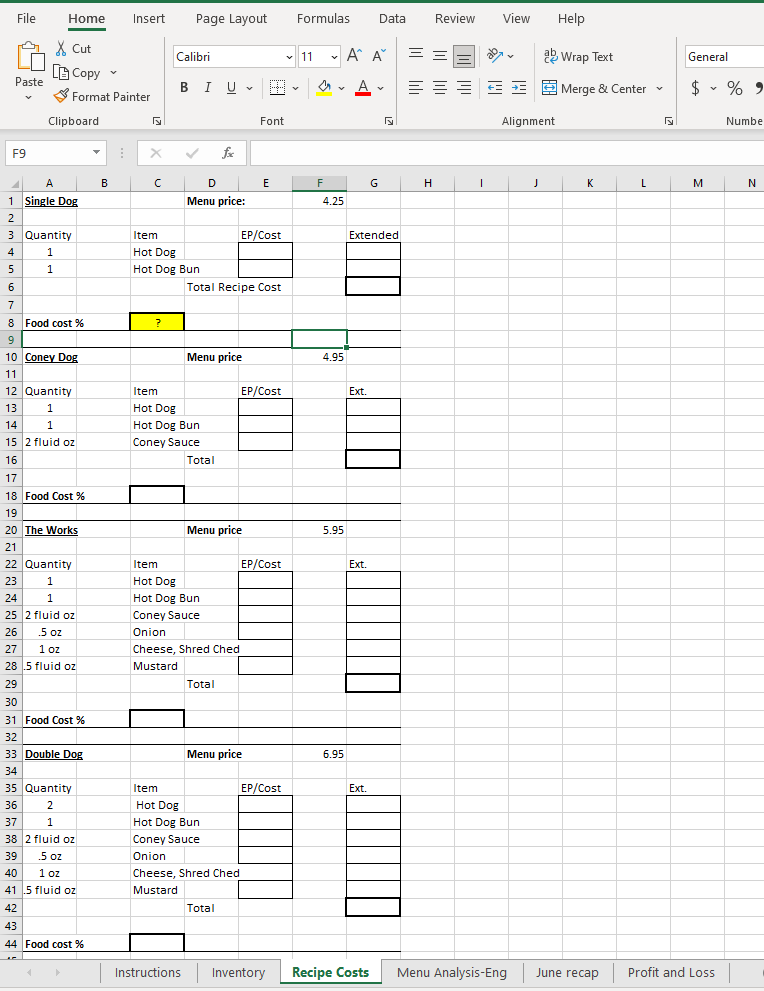Expand font color dropdown arrow
The width and height of the screenshot is (764, 991).
coord(380,88)
